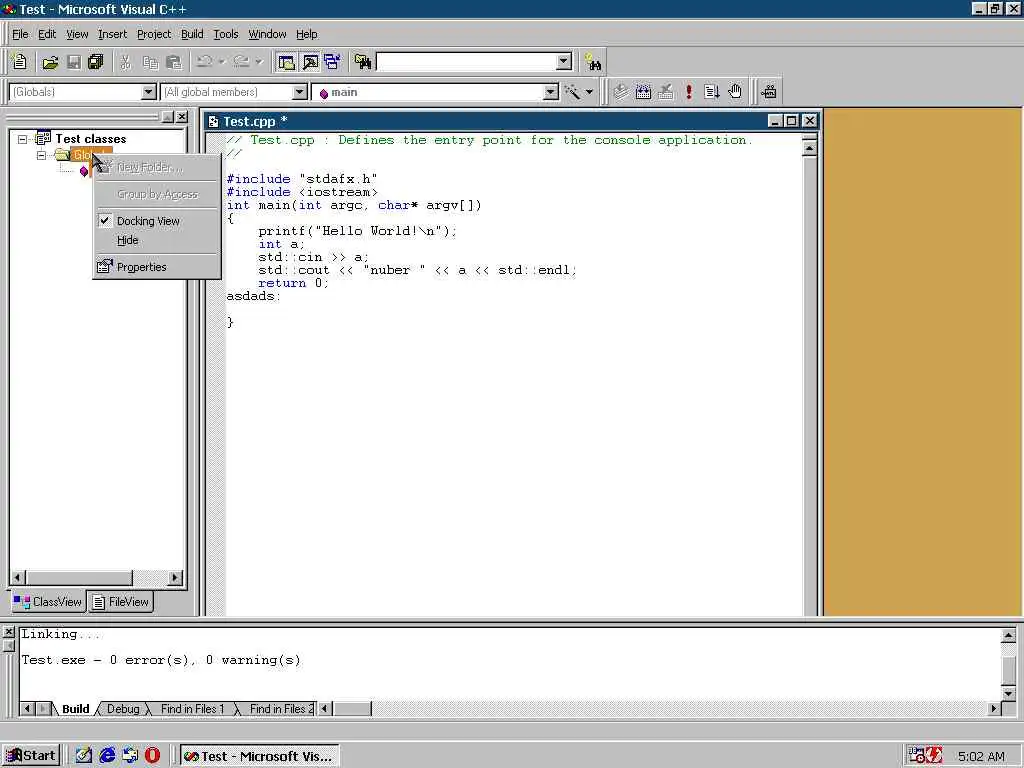The width and height of the screenshot is (1024, 768).
Task: Click the Find in Files icon
Action: click(x=362, y=62)
